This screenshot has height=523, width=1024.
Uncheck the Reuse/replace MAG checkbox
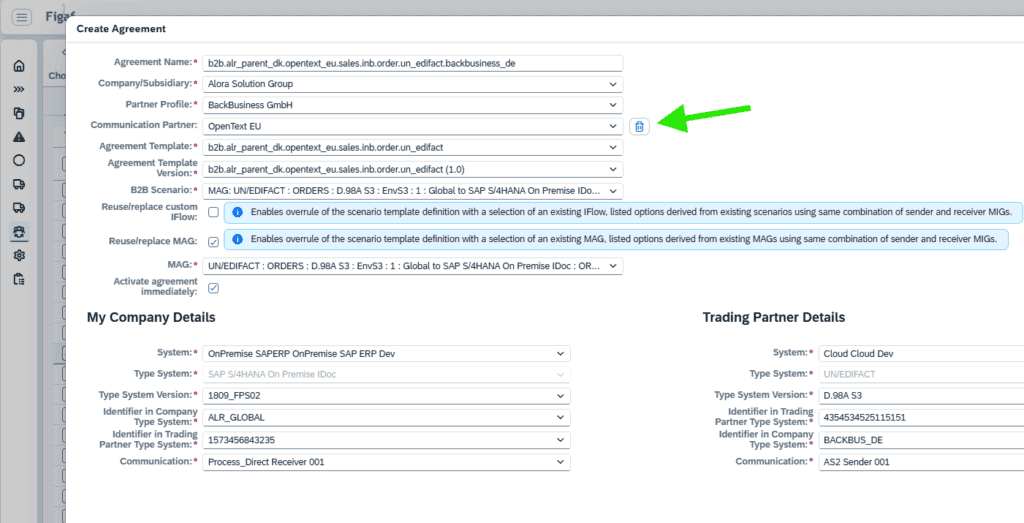pyautogui.click(x=214, y=242)
